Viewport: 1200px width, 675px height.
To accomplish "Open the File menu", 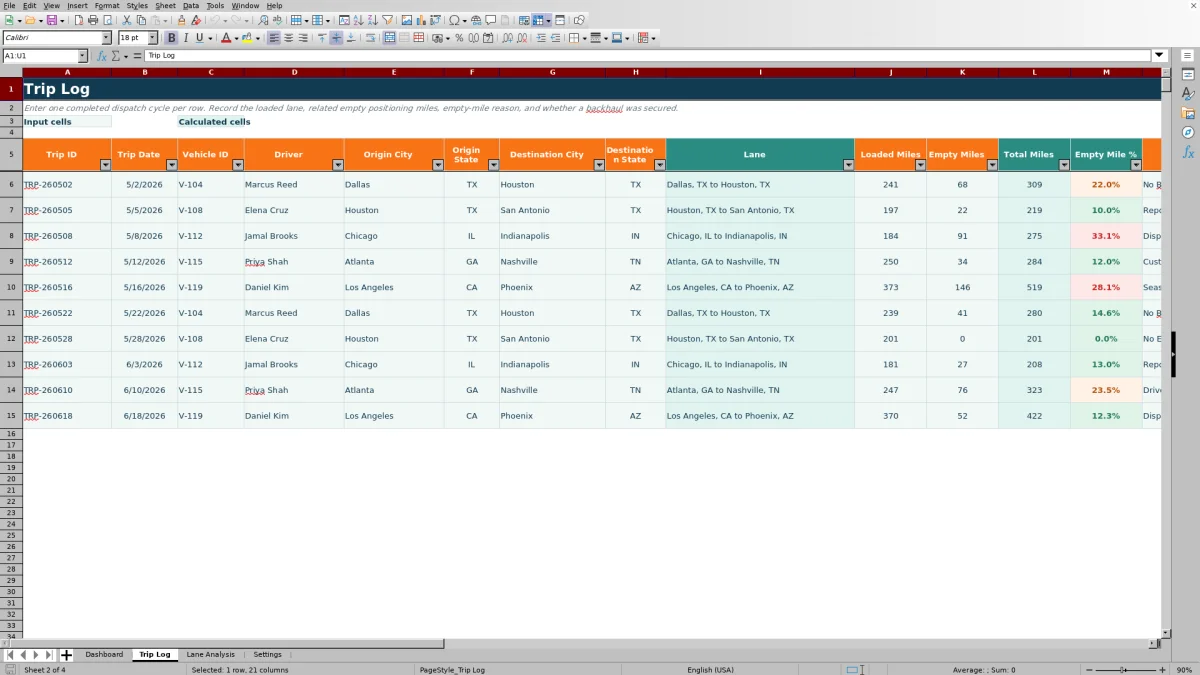I will 9,5.
